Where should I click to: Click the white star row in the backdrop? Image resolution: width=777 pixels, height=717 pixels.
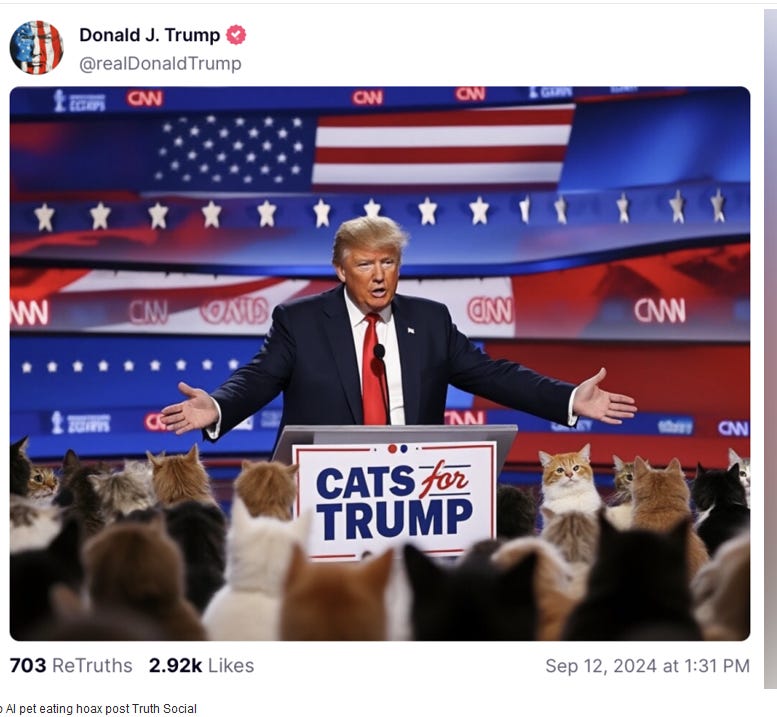379,213
